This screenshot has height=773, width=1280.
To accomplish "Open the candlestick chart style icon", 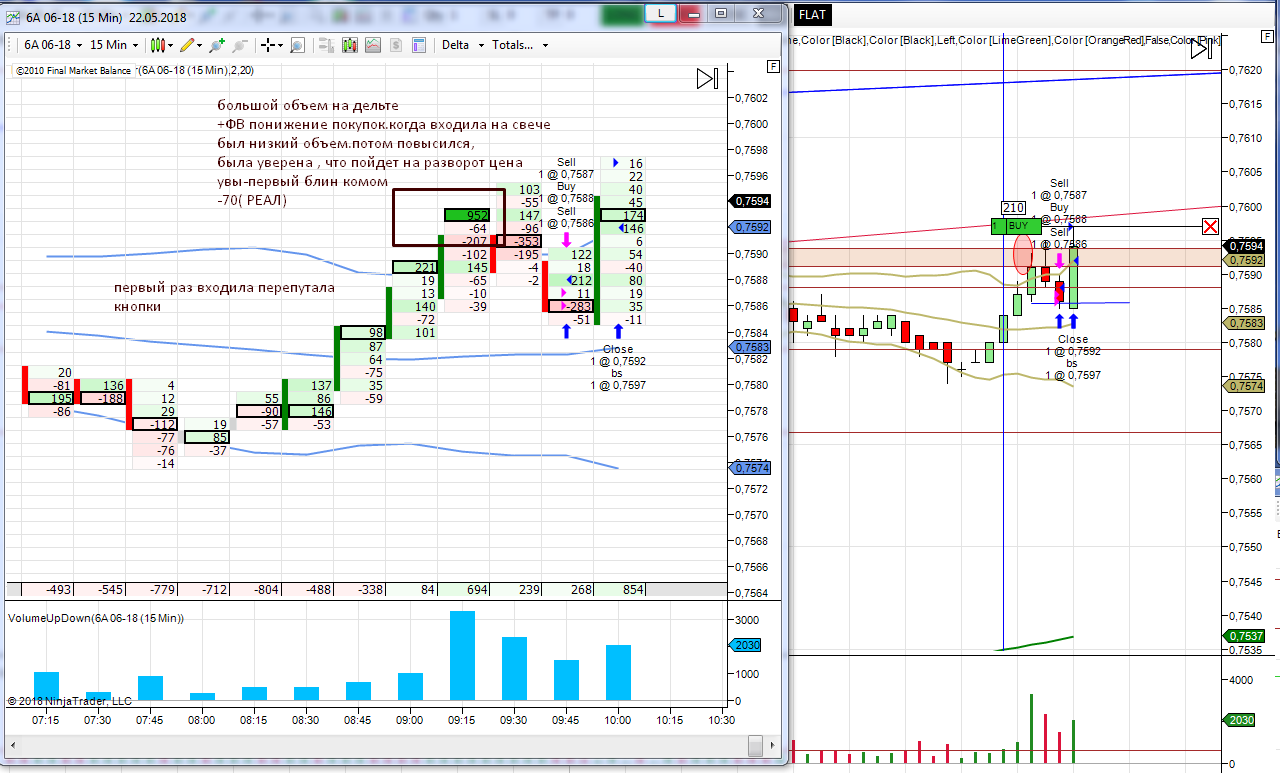I will coord(156,45).
